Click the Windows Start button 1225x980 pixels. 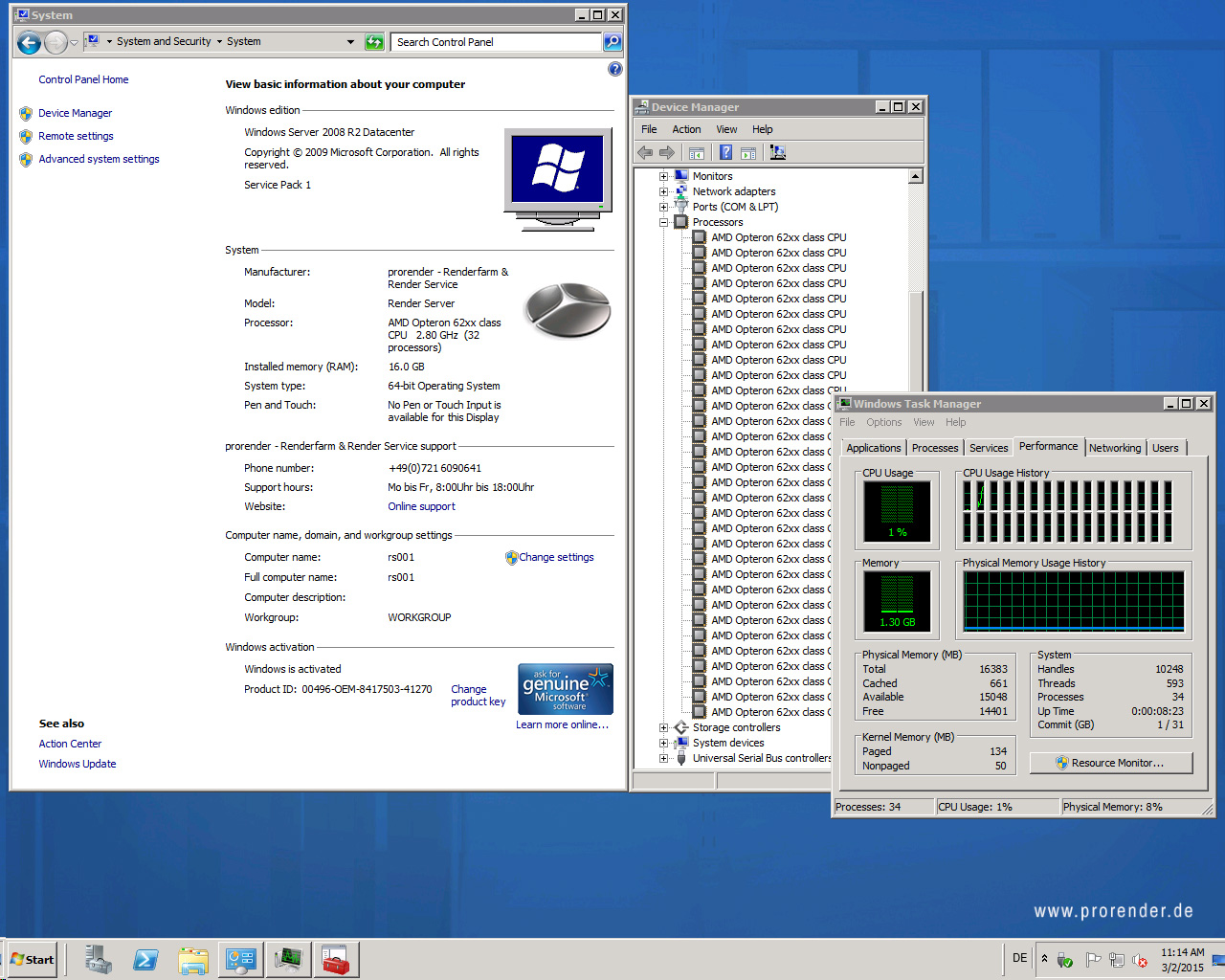pyautogui.click(x=33, y=960)
